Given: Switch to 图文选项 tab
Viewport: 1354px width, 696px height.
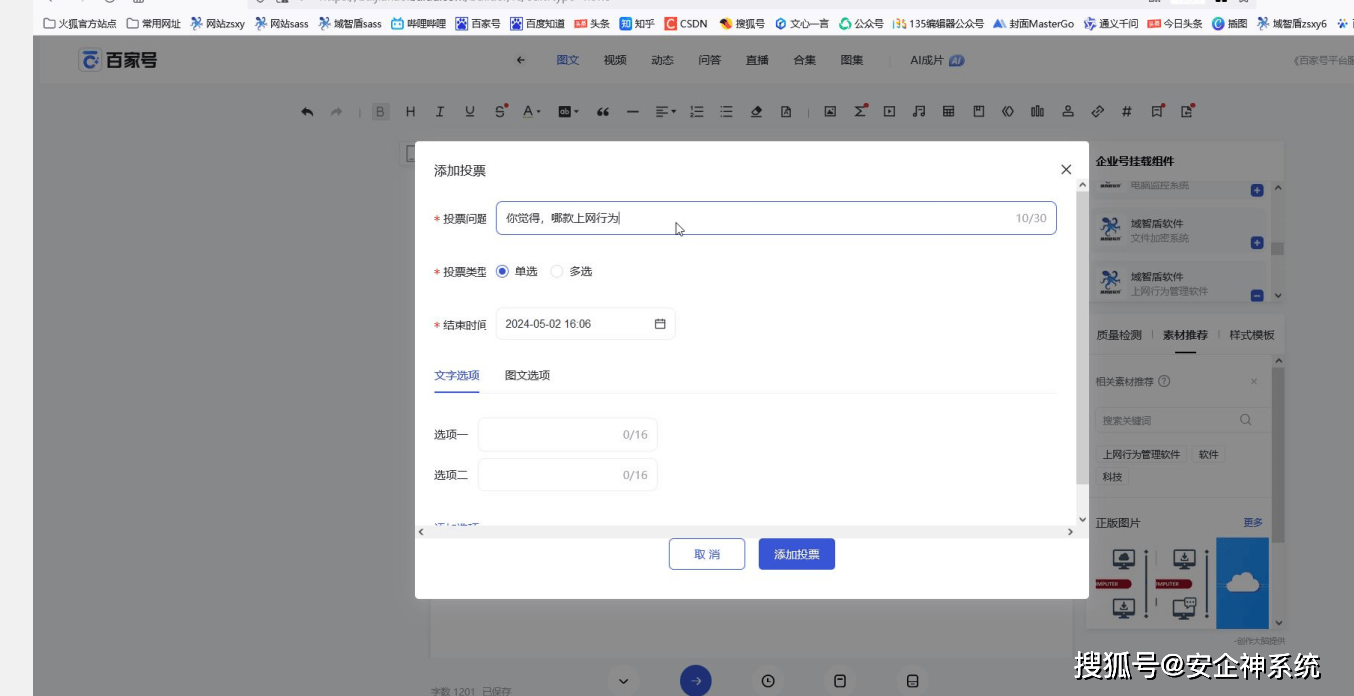Looking at the screenshot, I should [x=527, y=376].
